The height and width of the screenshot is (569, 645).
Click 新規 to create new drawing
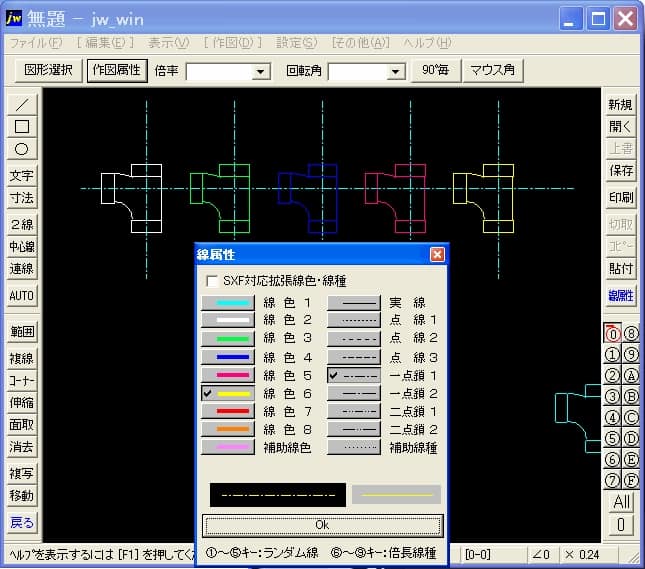pos(620,105)
